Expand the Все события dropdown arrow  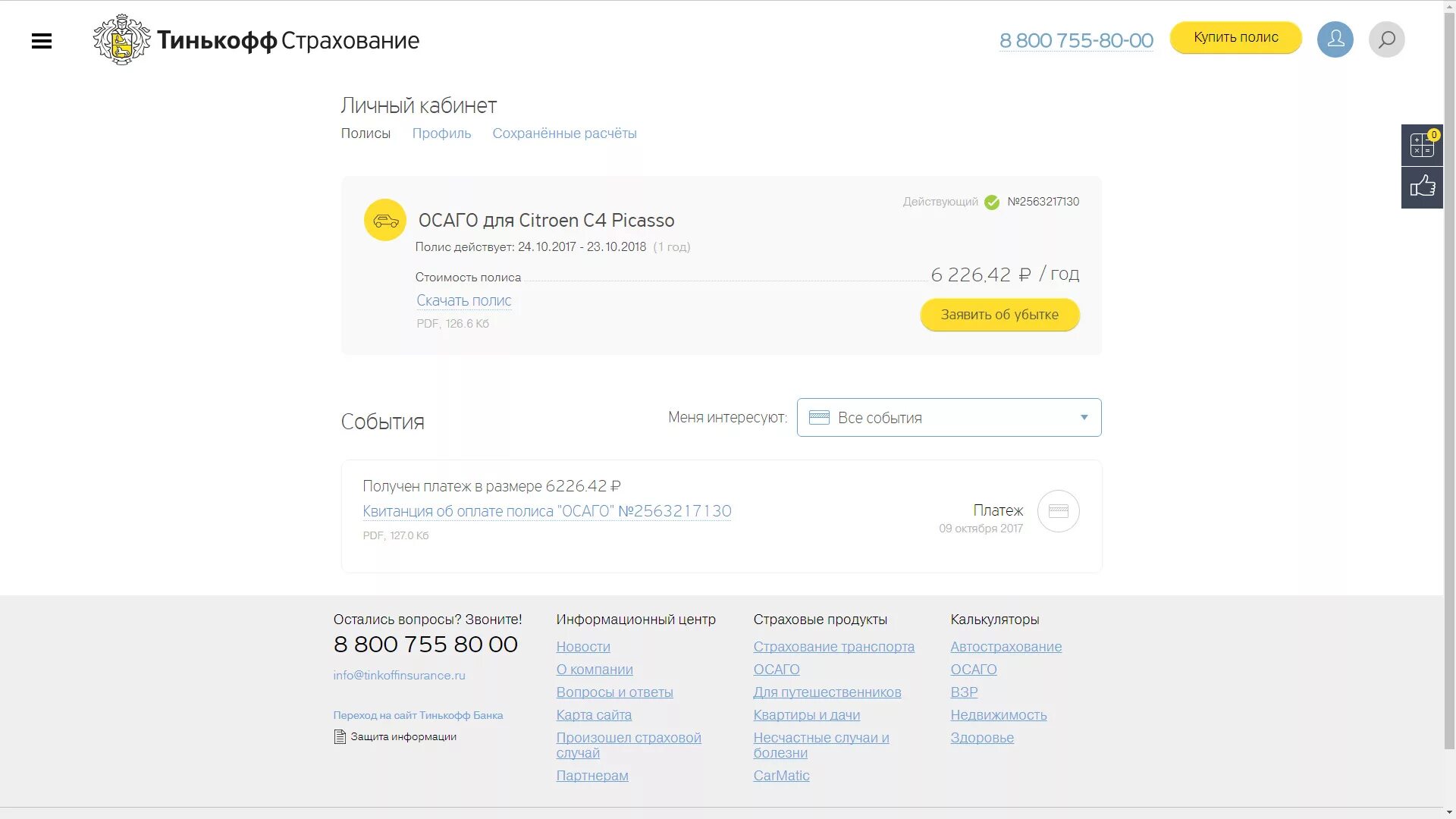pyautogui.click(x=1084, y=418)
